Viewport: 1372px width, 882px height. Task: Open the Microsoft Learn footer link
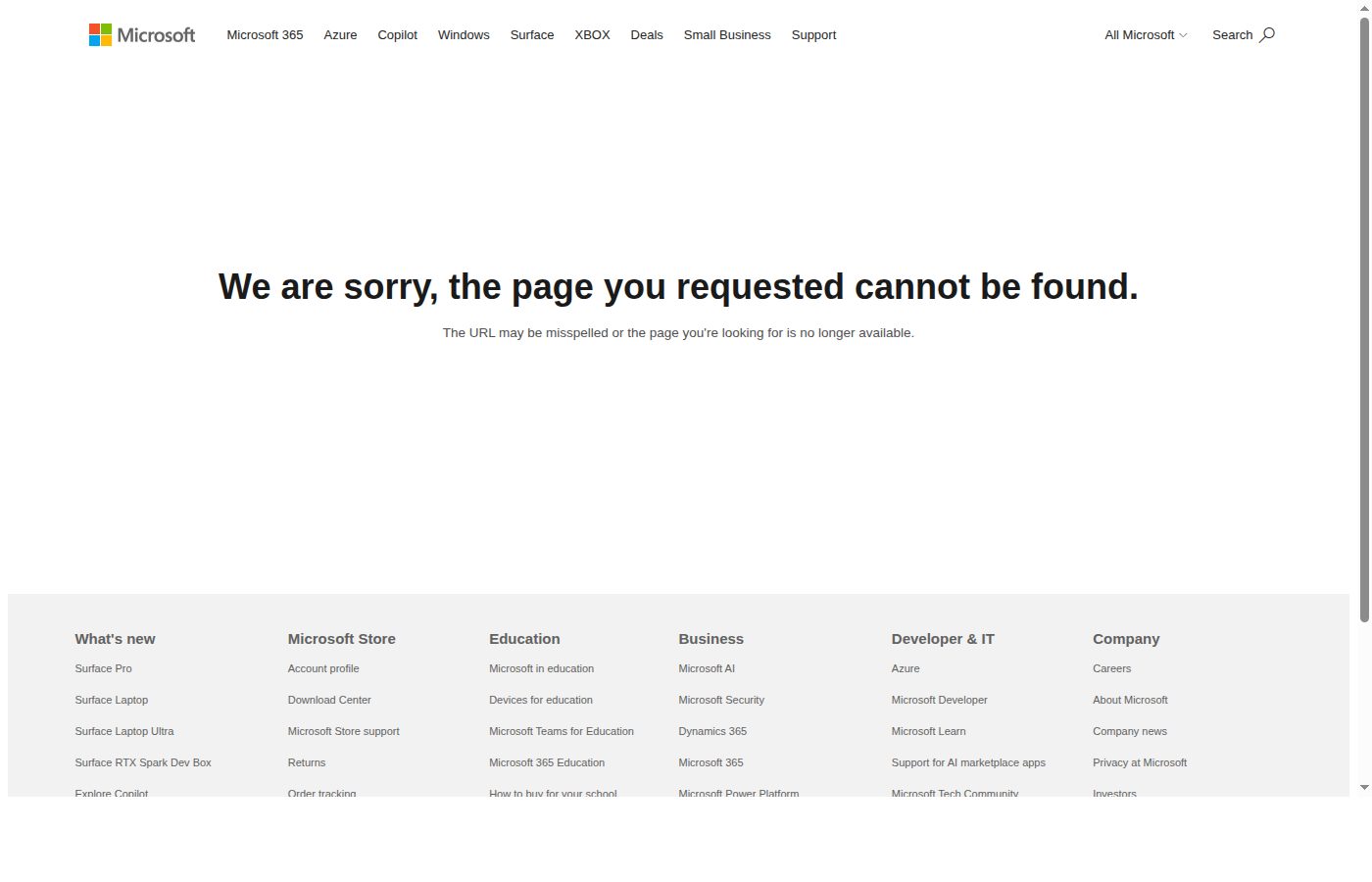pyautogui.click(x=928, y=731)
